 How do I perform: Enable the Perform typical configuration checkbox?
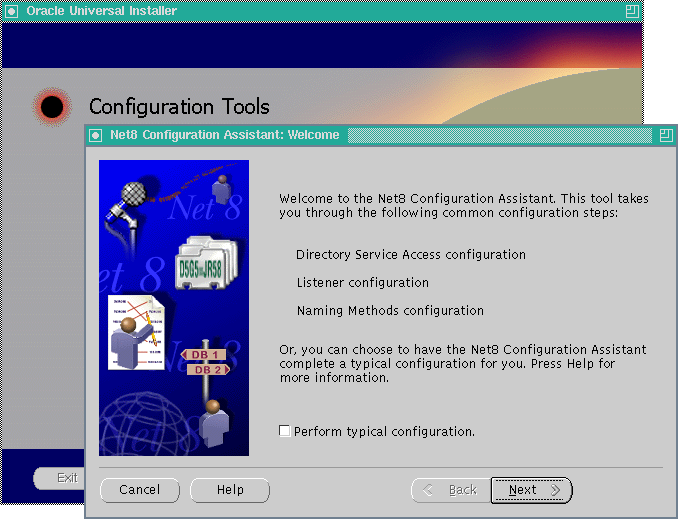pyautogui.click(x=285, y=431)
